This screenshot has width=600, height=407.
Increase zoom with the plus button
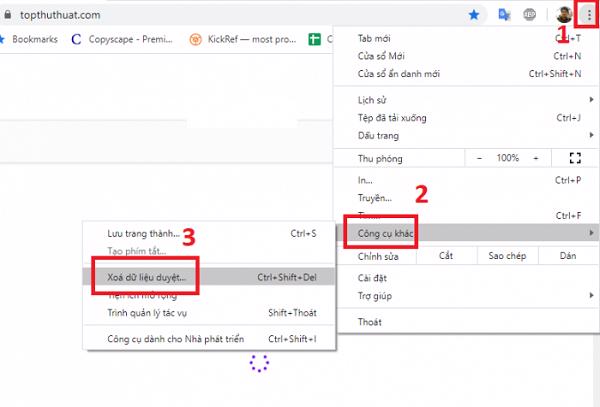pos(536,158)
